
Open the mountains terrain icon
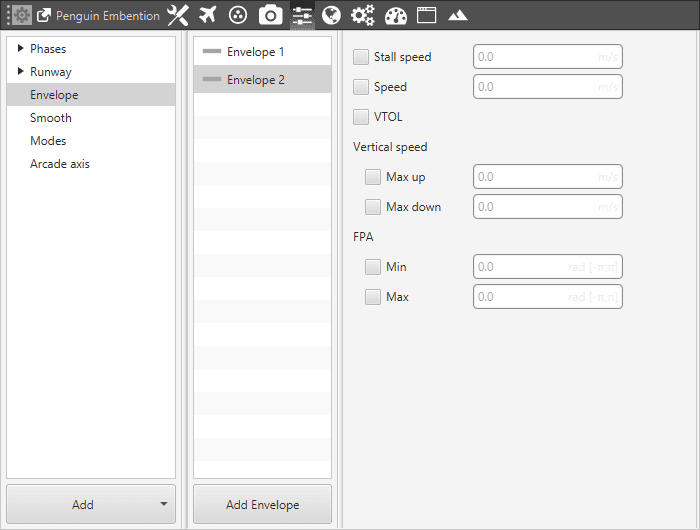coord(458,16)
